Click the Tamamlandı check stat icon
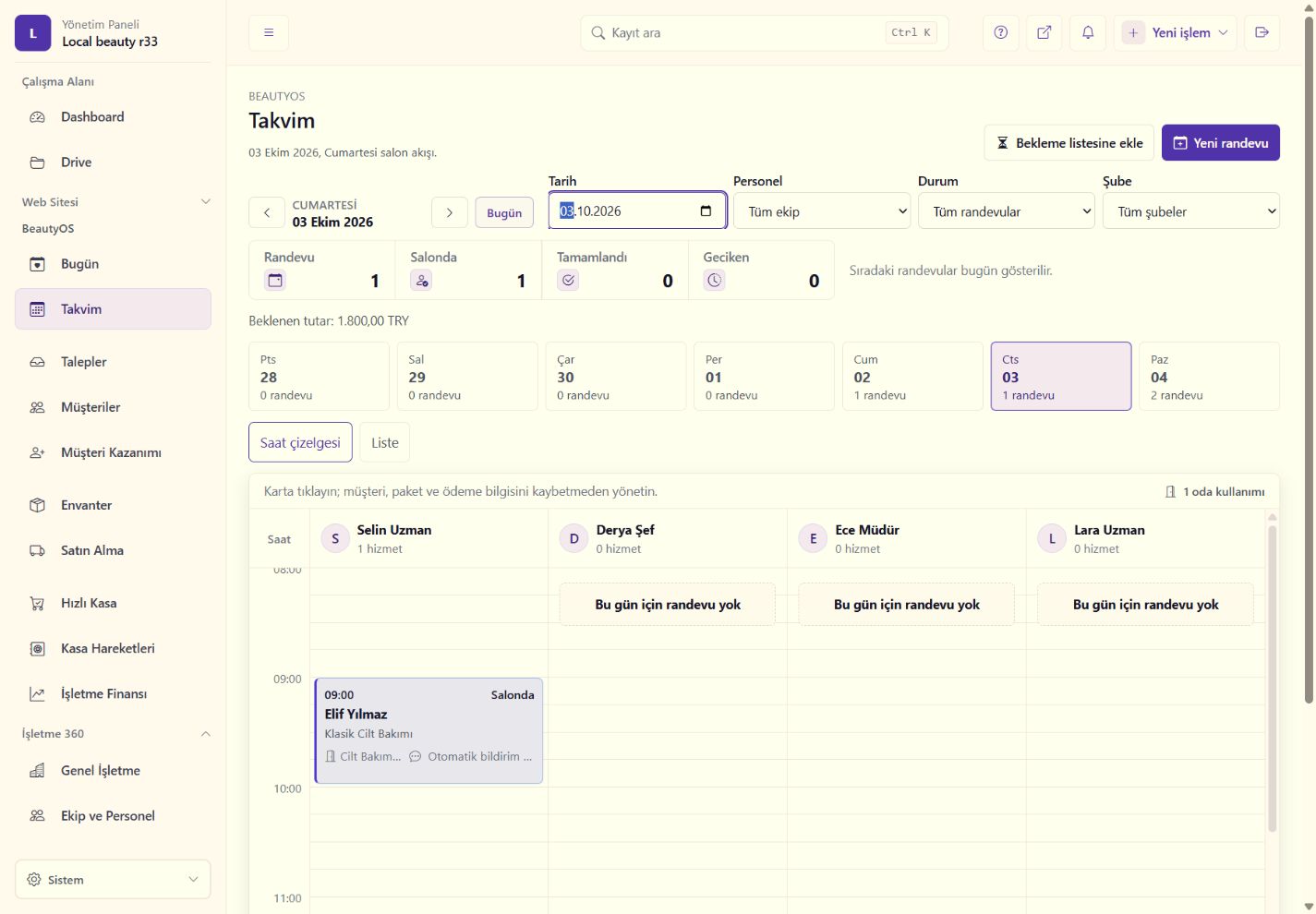Image resolution: width=1316 pixels, height=914 pixels. pos(568,281)
